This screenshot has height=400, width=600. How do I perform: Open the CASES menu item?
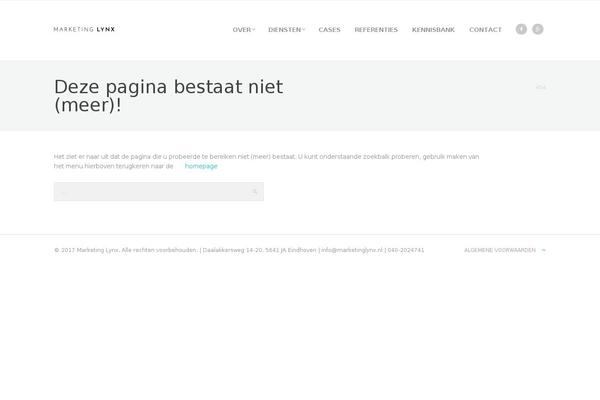pos(329,30)
